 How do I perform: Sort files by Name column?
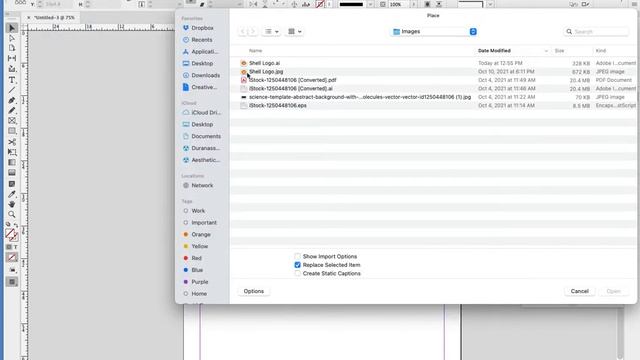tap(256, 51)
